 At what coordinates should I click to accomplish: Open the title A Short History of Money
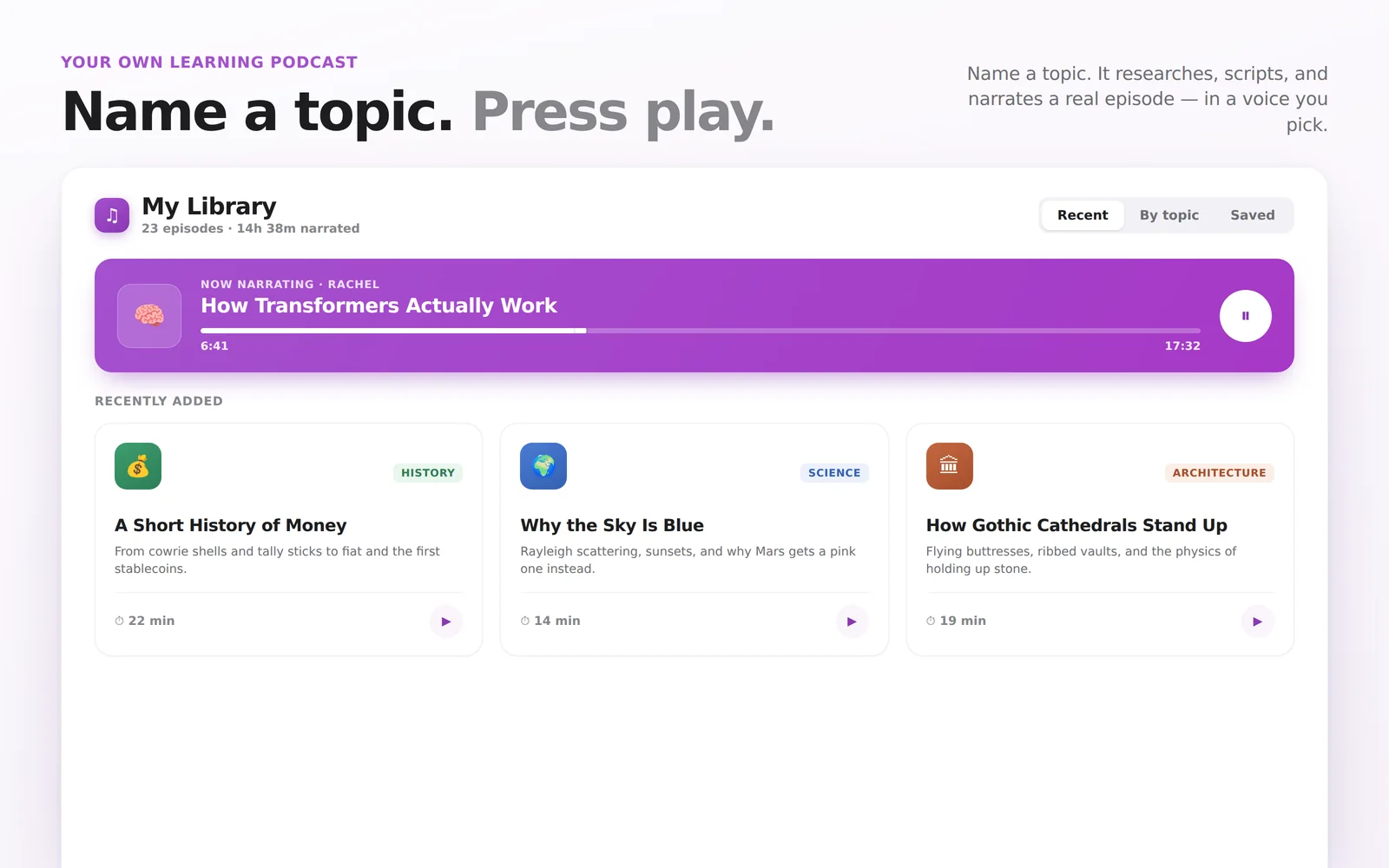coord(231,525)
